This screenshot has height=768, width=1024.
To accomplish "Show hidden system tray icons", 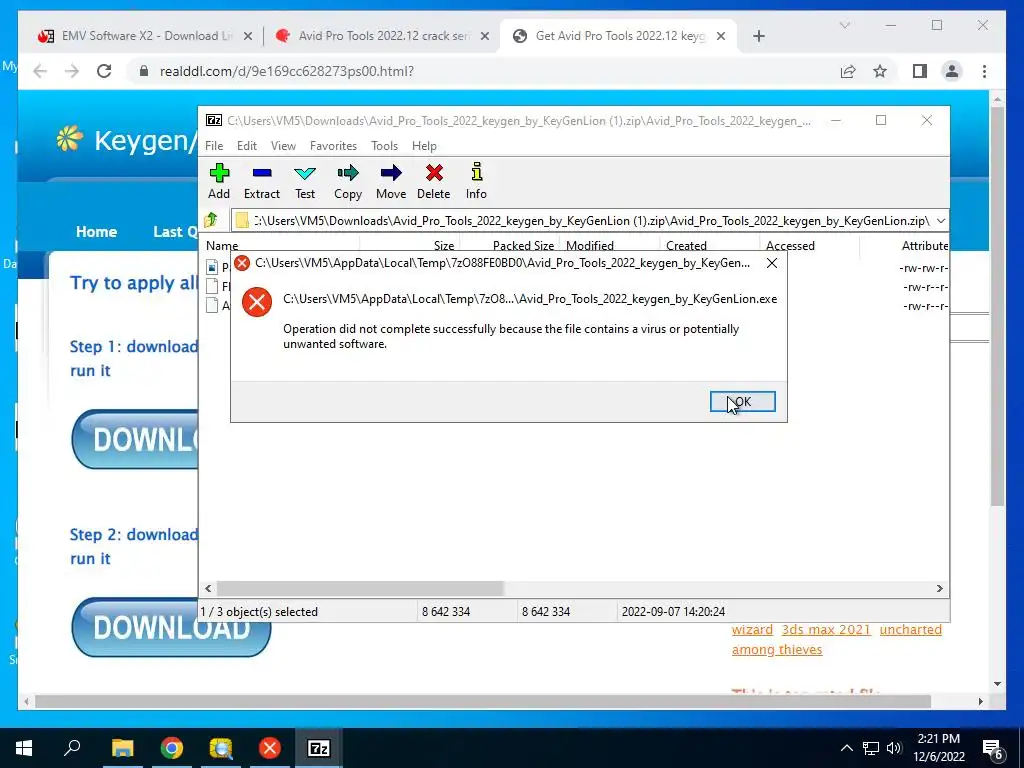I will point(846,748).
